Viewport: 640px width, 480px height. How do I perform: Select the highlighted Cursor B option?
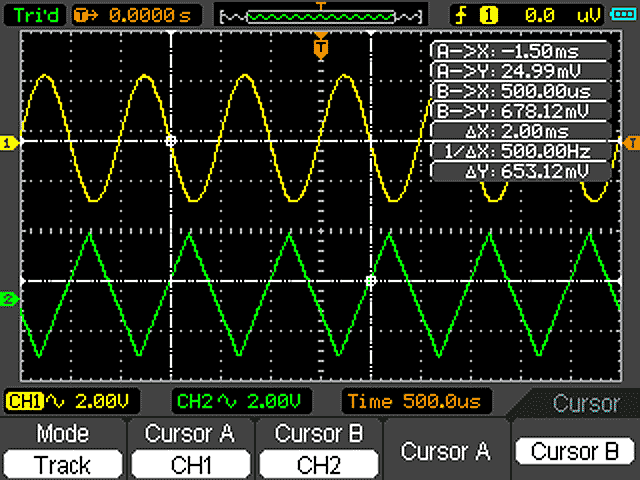[x=574, y=451]
